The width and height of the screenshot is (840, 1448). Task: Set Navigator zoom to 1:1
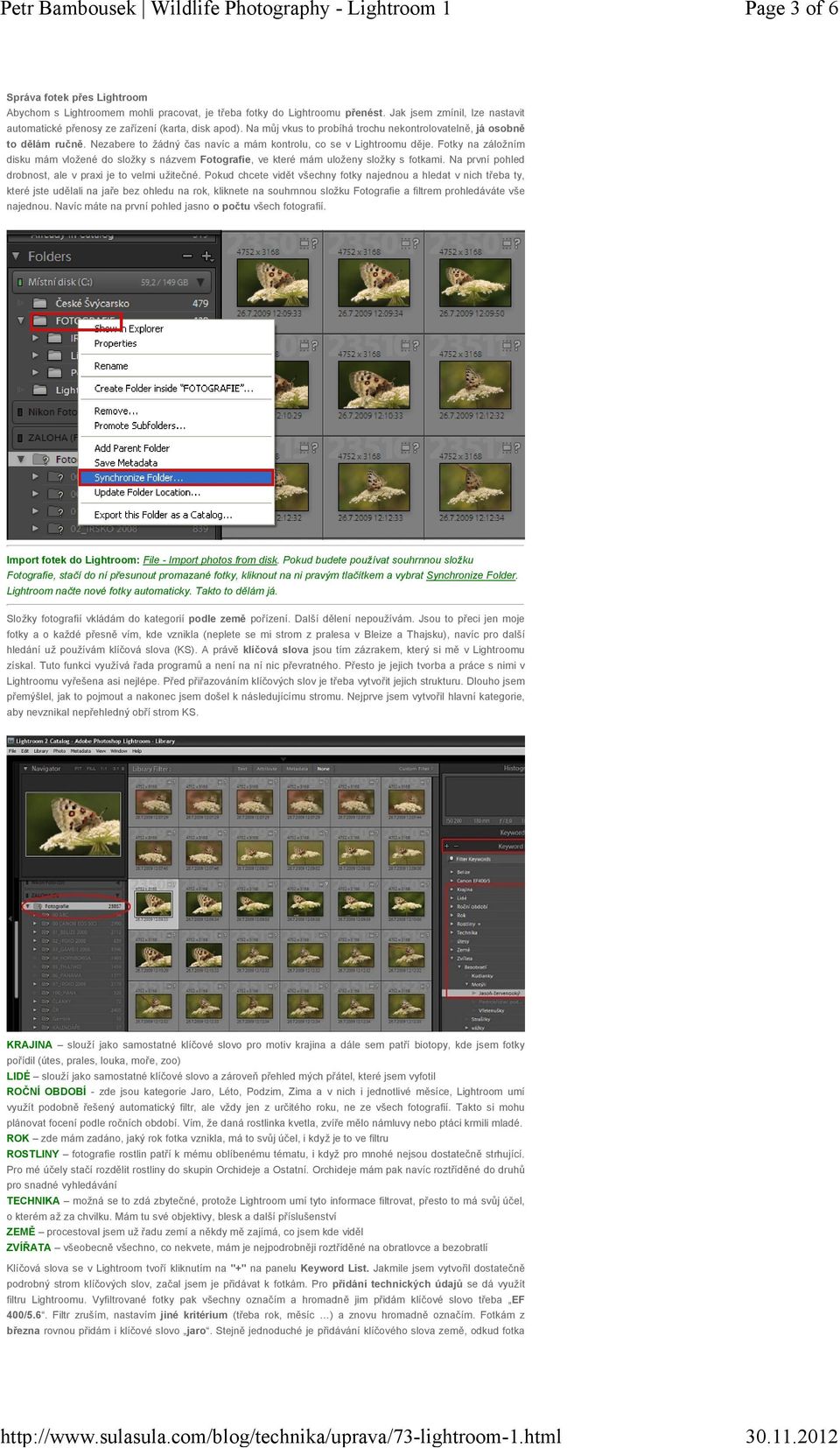(104, 769)
